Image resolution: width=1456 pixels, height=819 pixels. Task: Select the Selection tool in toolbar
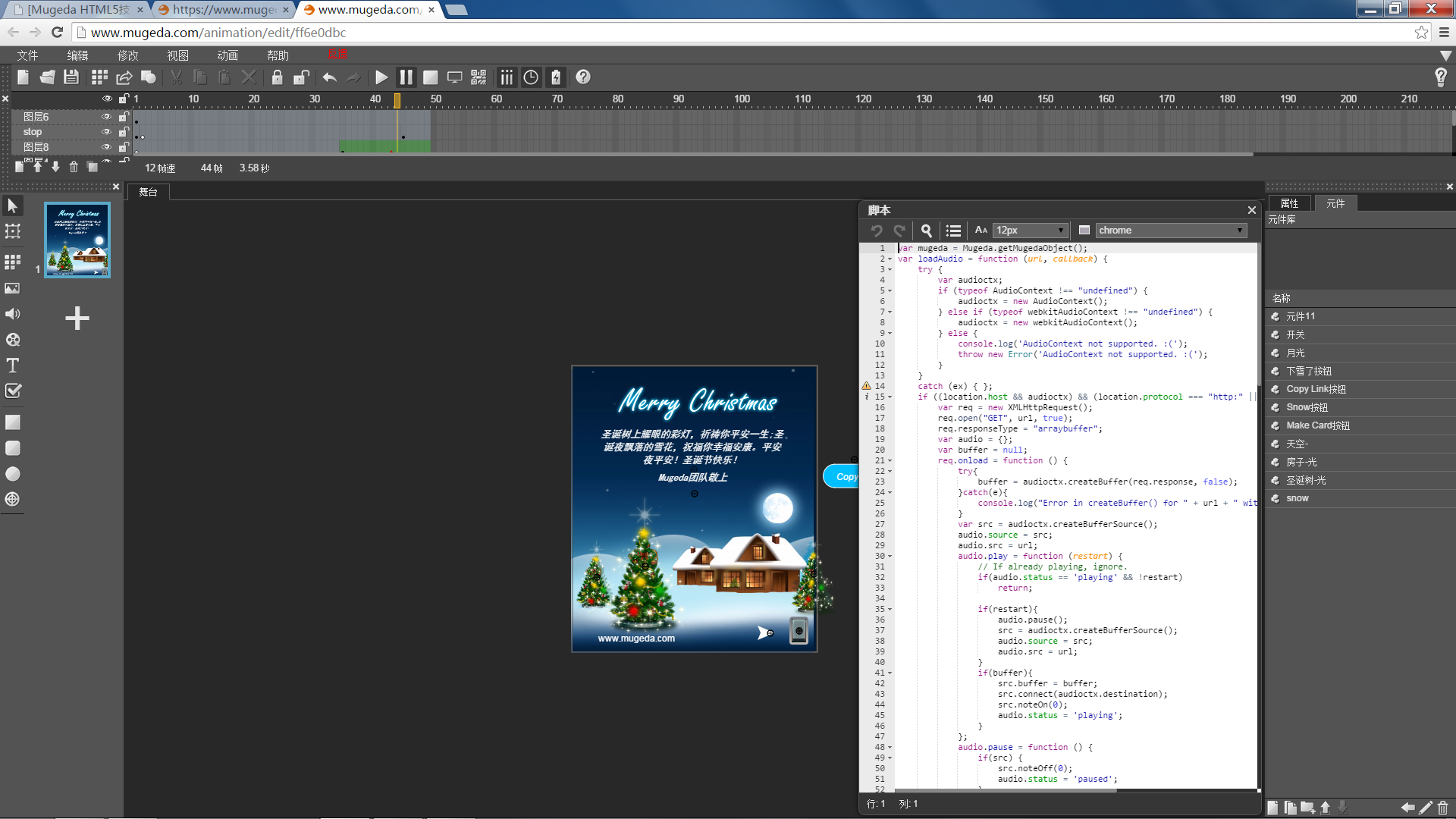[x=13, y=206]
